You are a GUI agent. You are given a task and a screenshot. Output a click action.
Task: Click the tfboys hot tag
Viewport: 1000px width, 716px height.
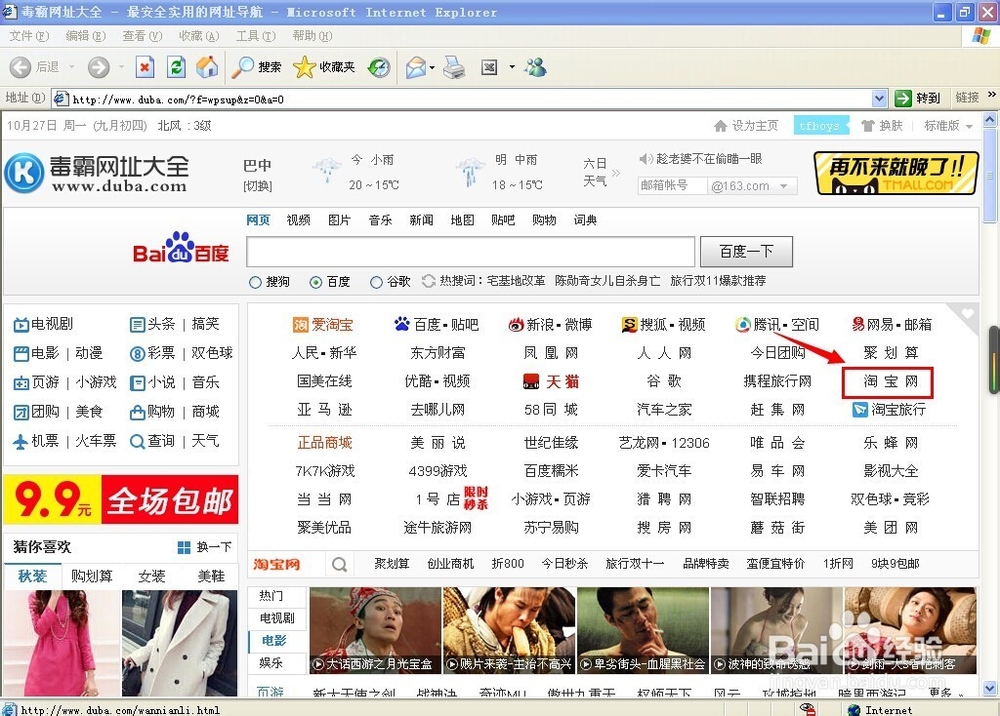click(x=820, y=126)
